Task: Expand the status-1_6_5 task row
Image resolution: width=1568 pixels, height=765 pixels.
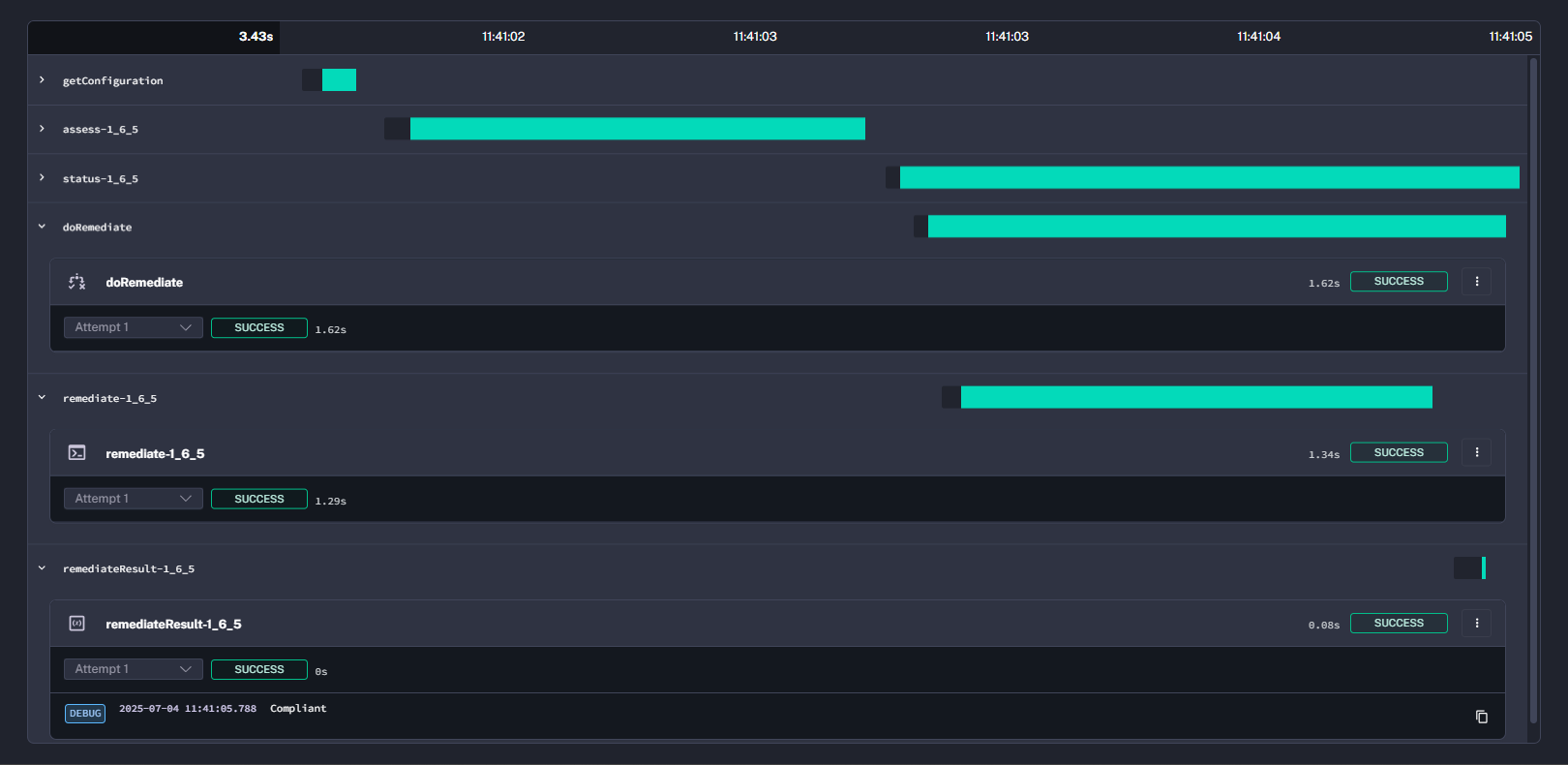Action: point(42,178)
